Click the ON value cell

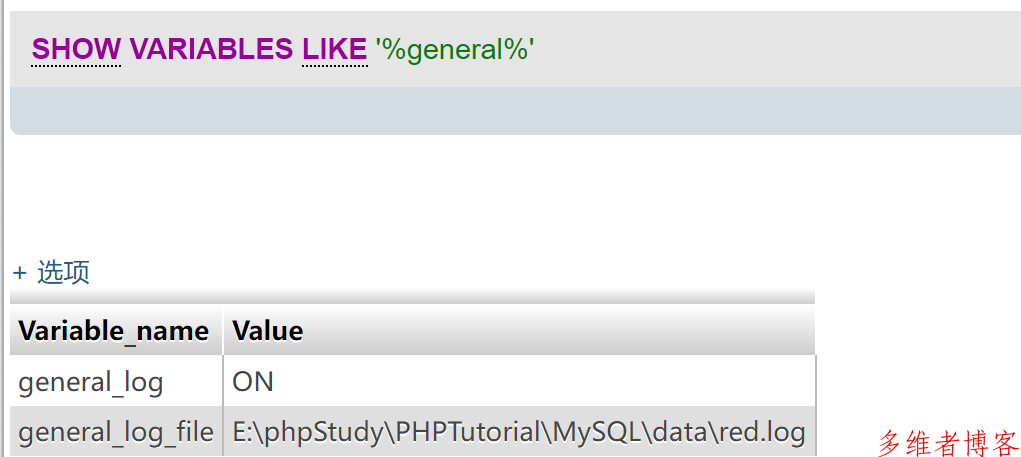tap(519, 381)
